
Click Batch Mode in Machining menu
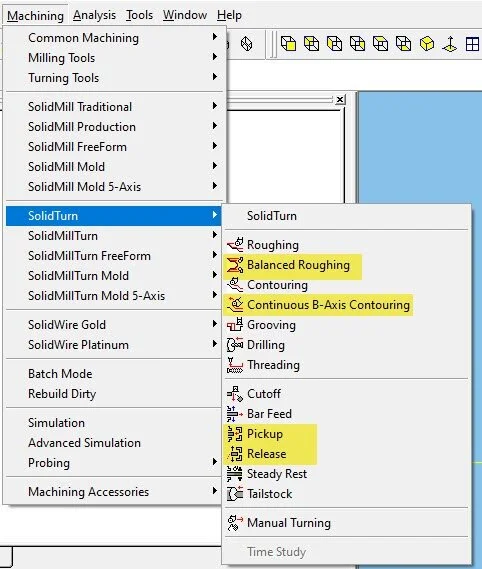60,374
